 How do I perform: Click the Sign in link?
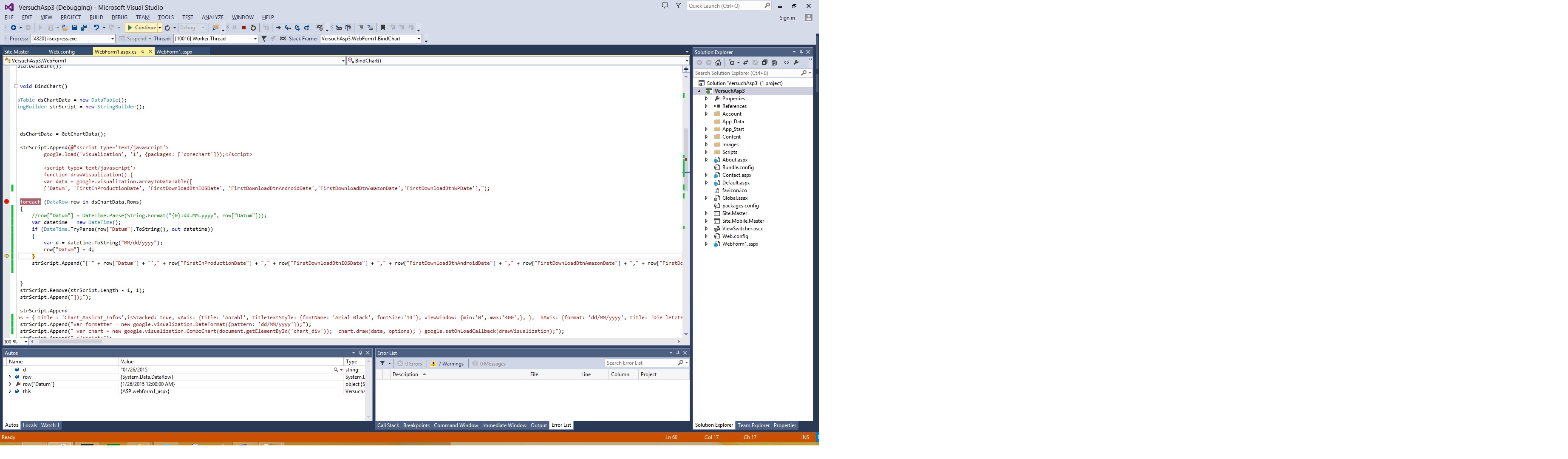point(787,18)
